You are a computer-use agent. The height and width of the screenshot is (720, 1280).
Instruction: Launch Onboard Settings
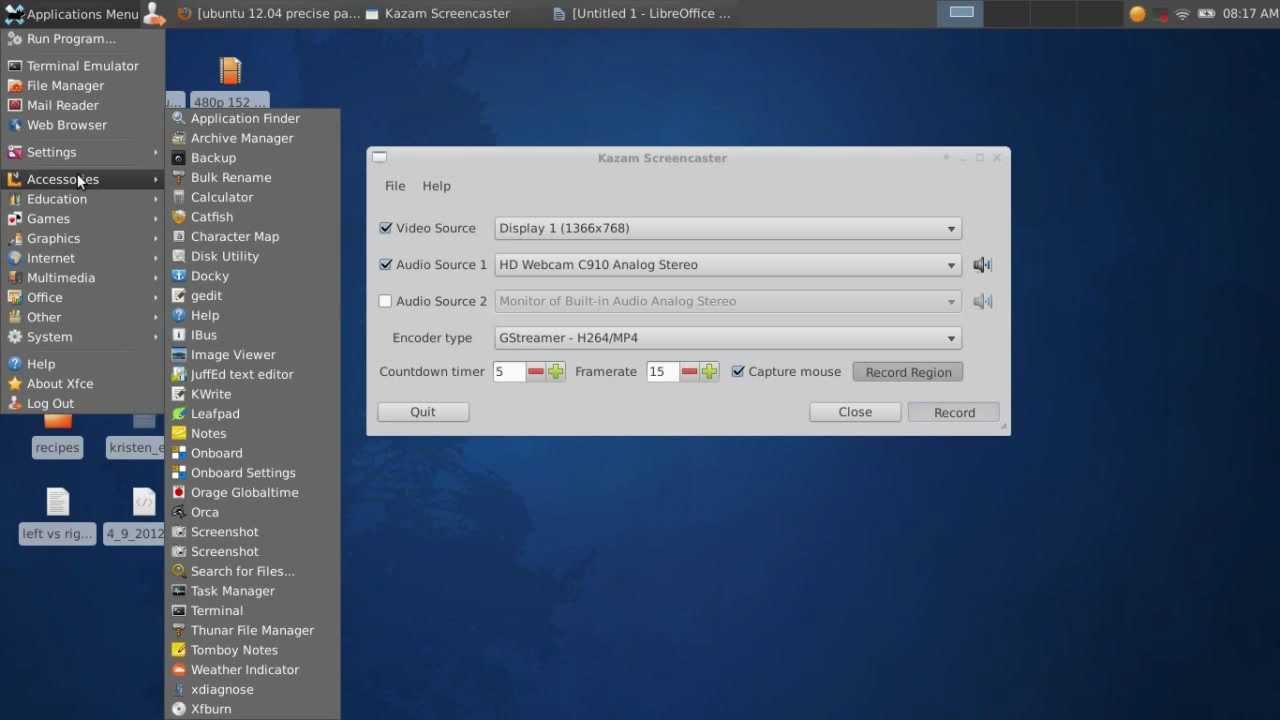252,473
